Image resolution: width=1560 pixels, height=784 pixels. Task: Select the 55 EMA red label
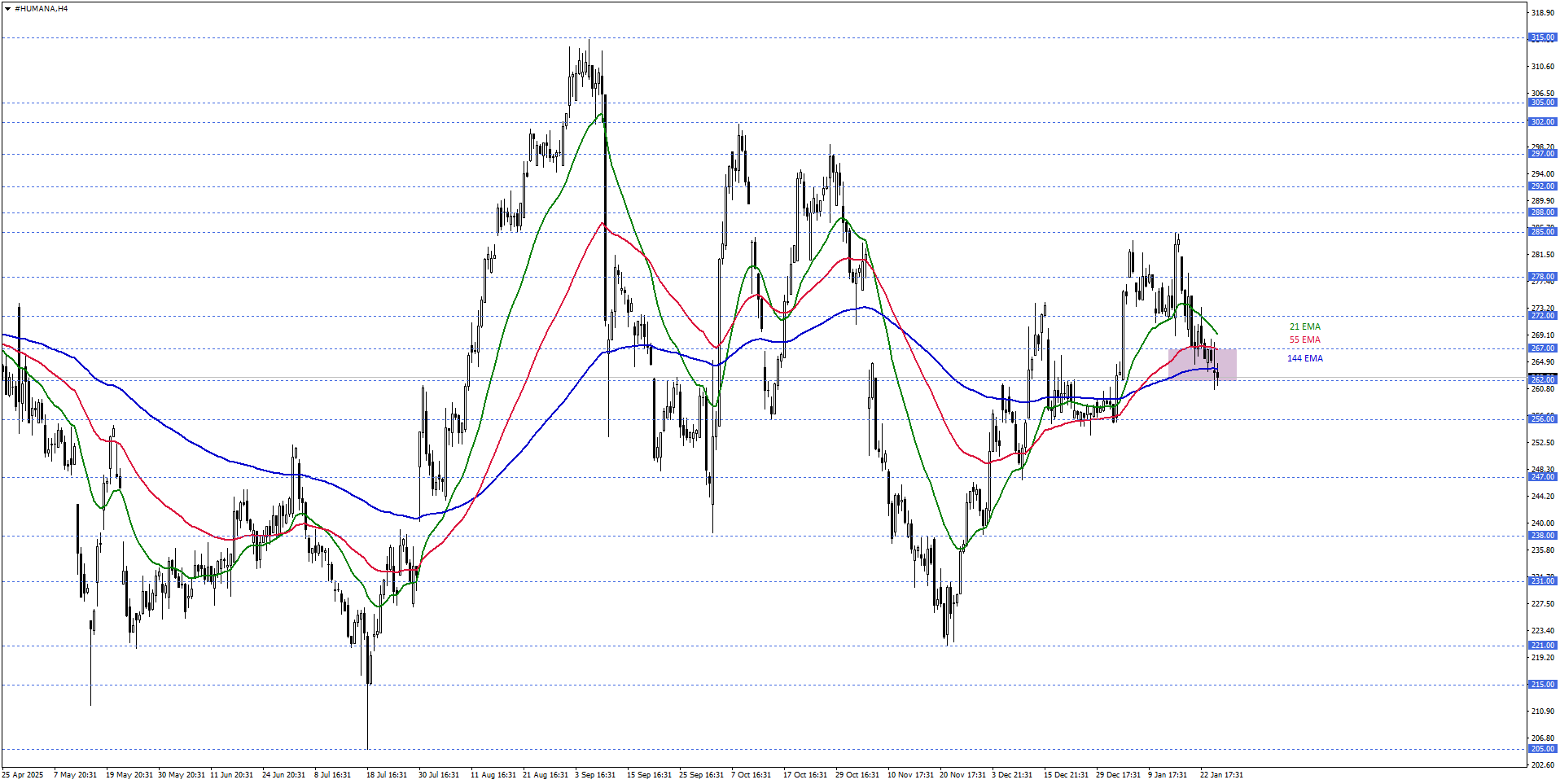1304,340
